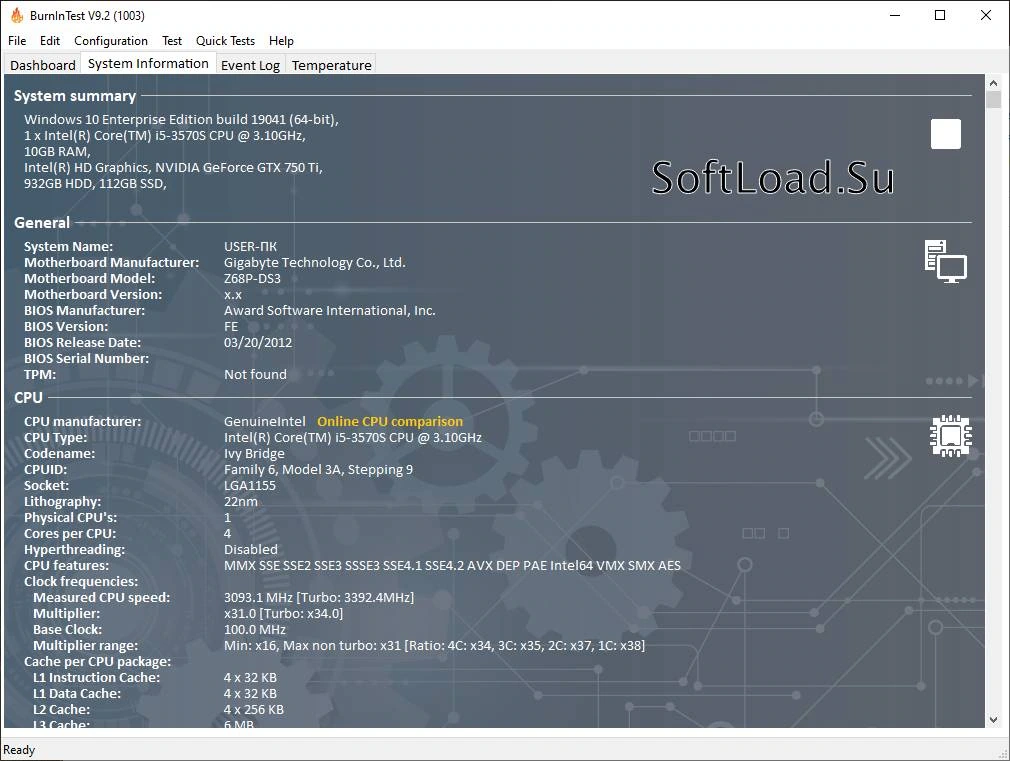Click Measured CPU speed value 3093.1 MHz
Image resolution: width=1010 pixels, height=761 pixels.
319,597
